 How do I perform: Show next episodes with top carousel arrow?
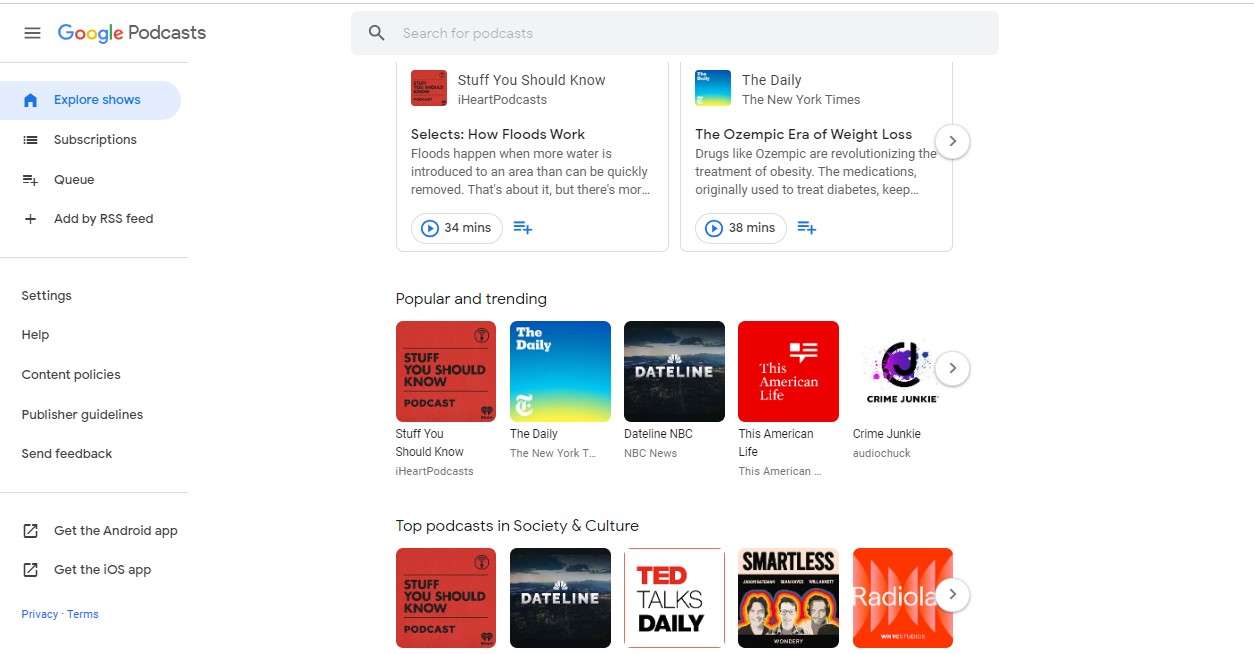pos(952,141)
